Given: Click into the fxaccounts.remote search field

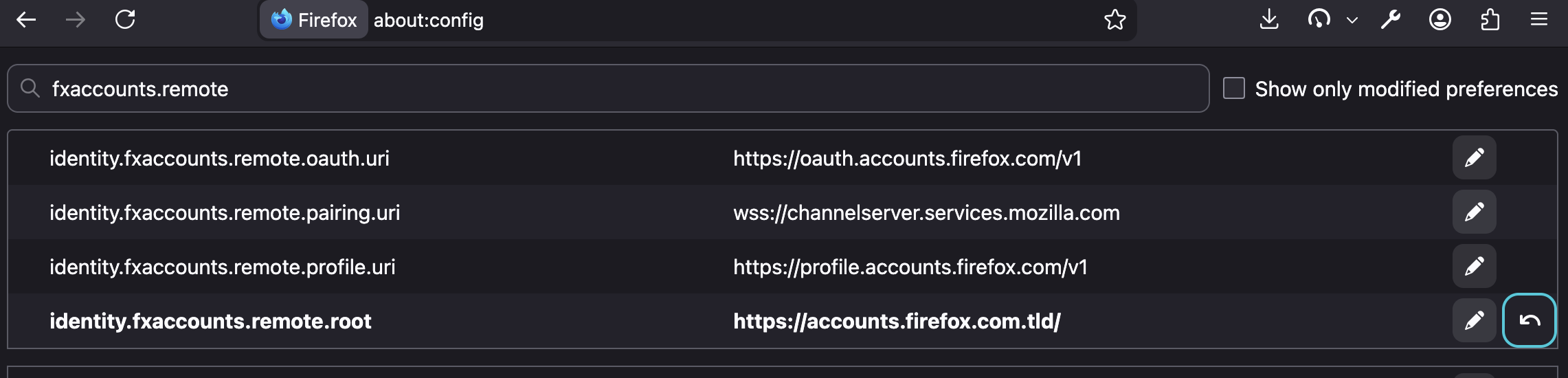Looking at the screenshot, I should 608,88.
